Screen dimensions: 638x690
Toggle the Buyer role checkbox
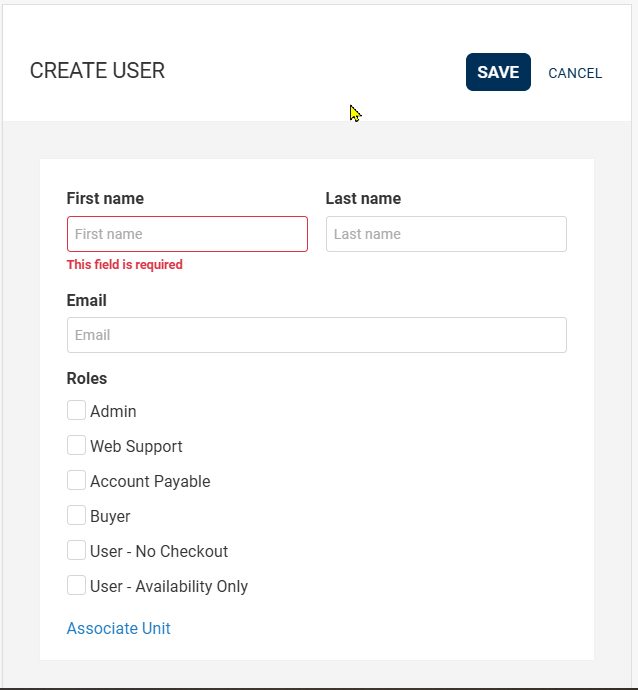tap(77, 515)
